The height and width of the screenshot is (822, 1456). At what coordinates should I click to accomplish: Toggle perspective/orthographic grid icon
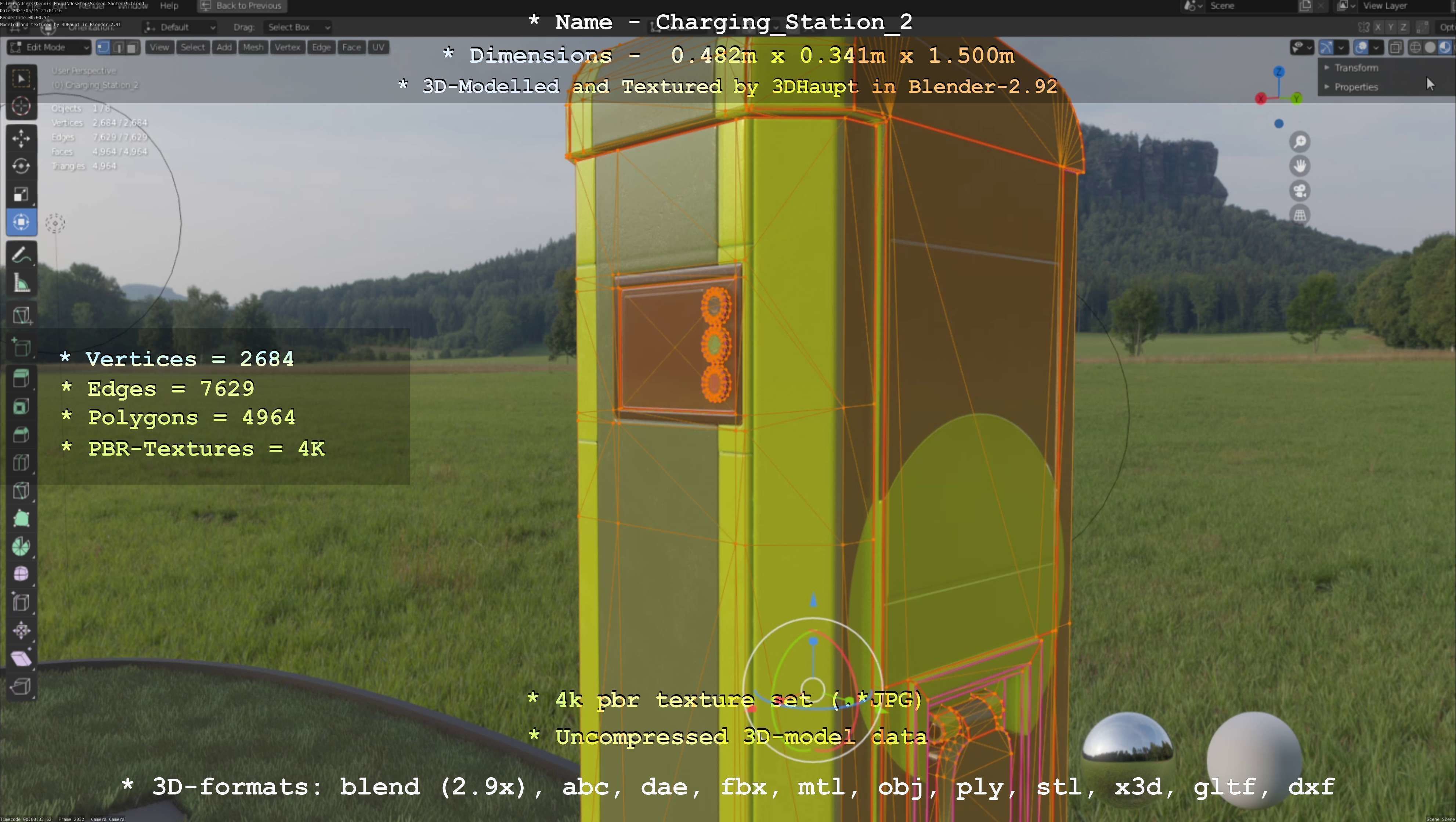pos(1300,215)
